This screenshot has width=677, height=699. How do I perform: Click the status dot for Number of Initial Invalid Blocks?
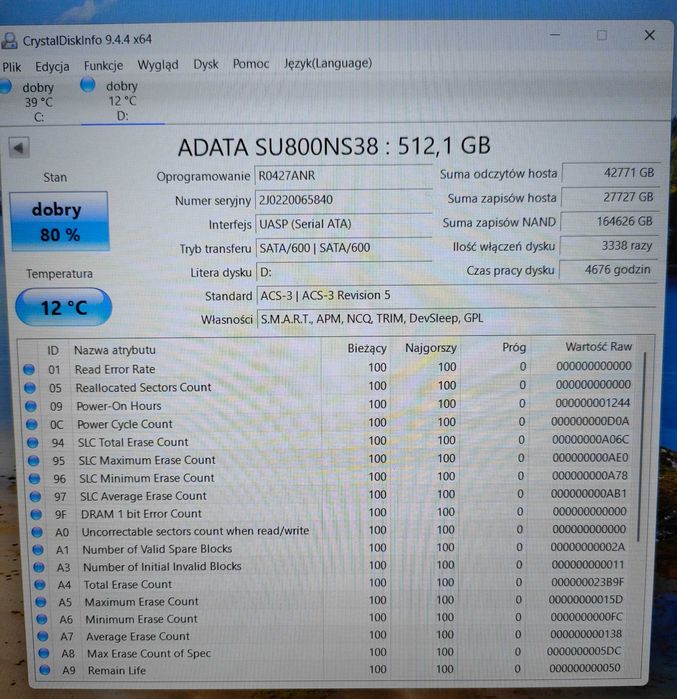(39, 567)
